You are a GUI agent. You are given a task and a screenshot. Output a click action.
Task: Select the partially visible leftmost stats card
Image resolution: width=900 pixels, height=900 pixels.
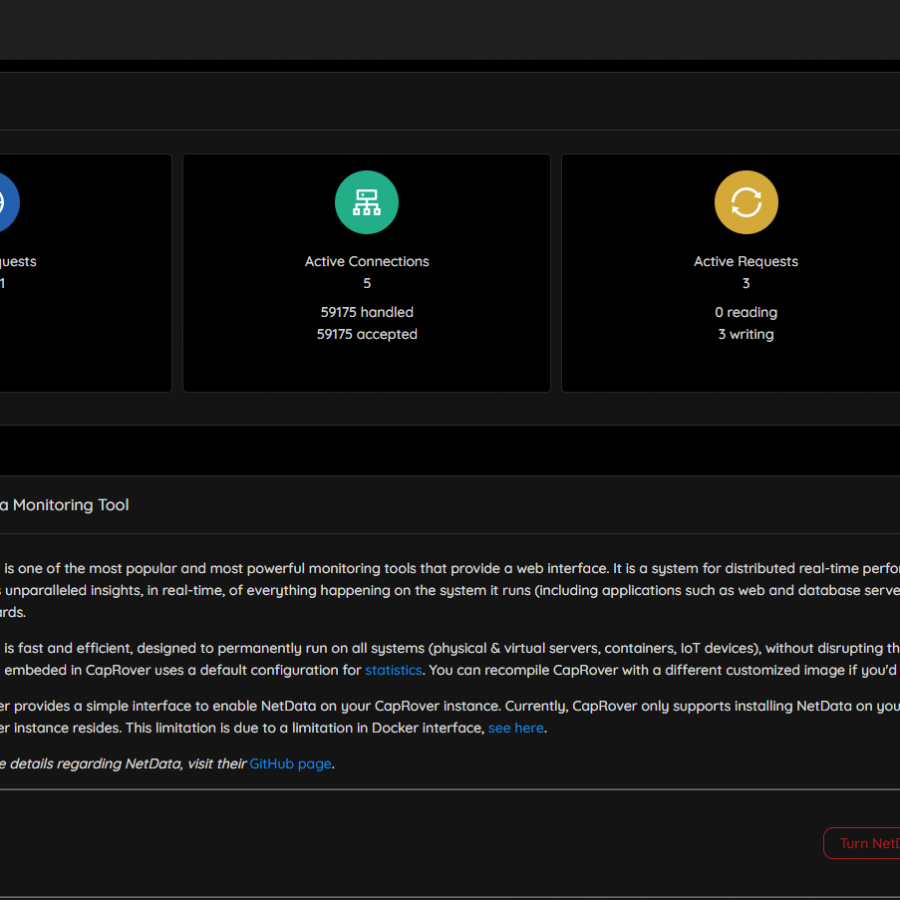[x=85, y=272]
